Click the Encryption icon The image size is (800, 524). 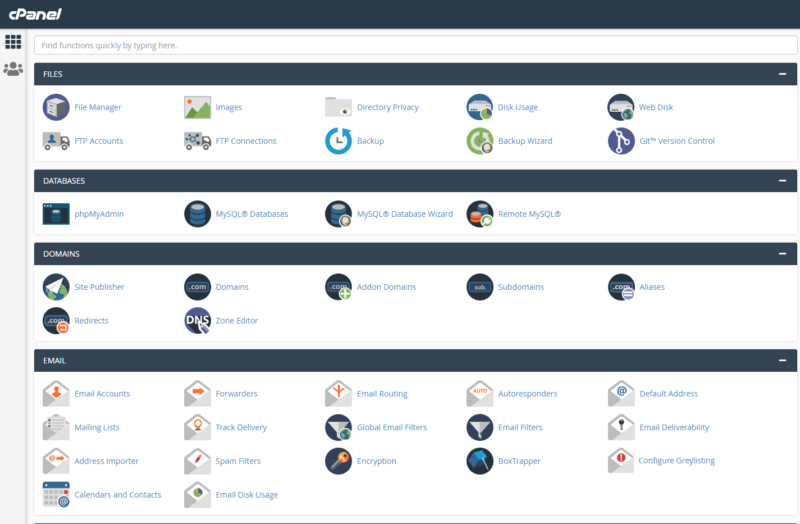pyautogui.click(x=339, y=461)
